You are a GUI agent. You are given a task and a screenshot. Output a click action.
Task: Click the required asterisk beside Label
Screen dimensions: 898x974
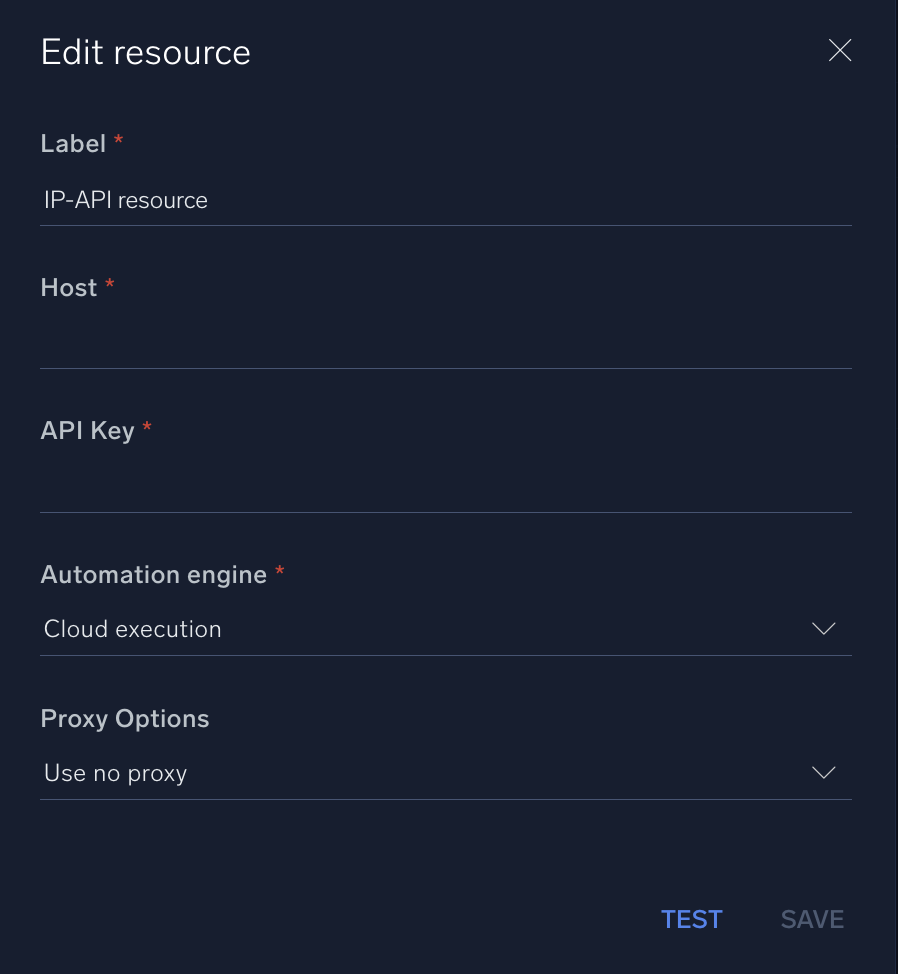[x=118, y=141]
